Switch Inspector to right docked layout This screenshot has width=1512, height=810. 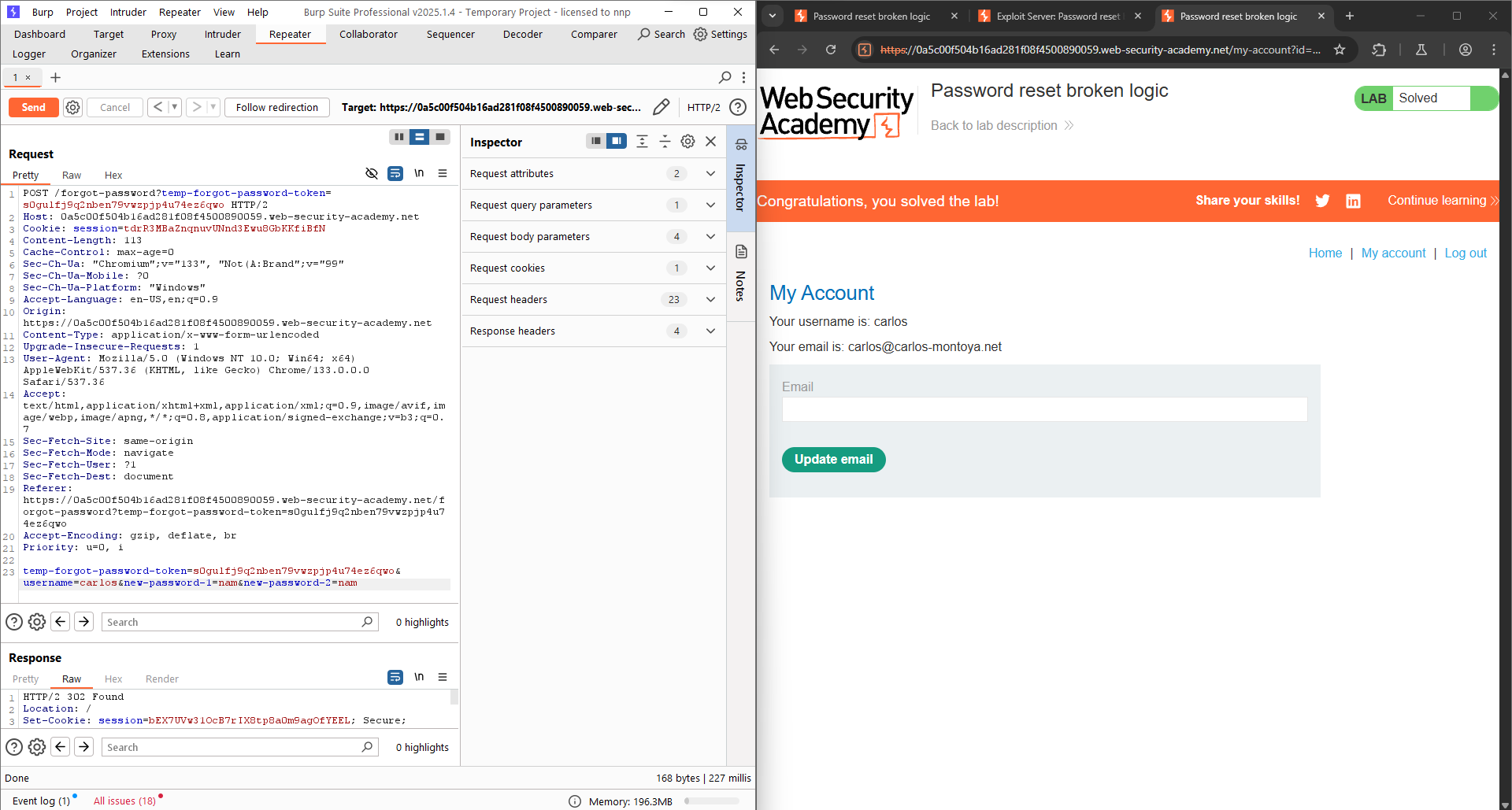(x=617, y=141)
